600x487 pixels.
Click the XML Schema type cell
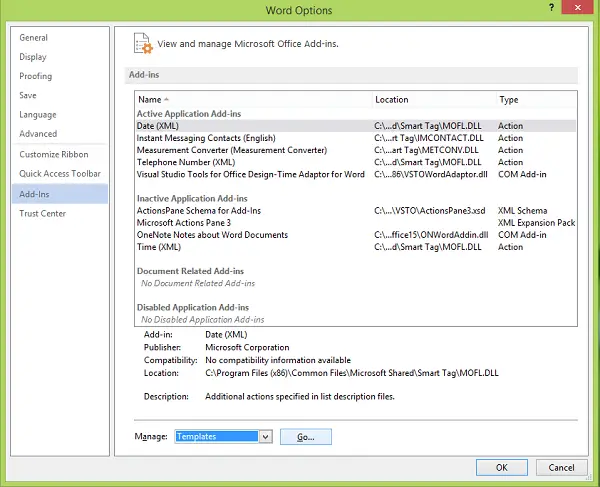click(x=522, y=210)
